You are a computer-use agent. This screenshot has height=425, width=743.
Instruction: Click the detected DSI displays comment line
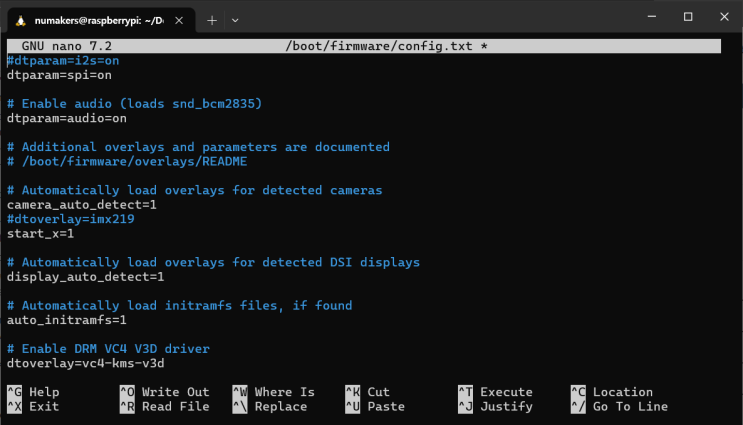click(213, 262)
